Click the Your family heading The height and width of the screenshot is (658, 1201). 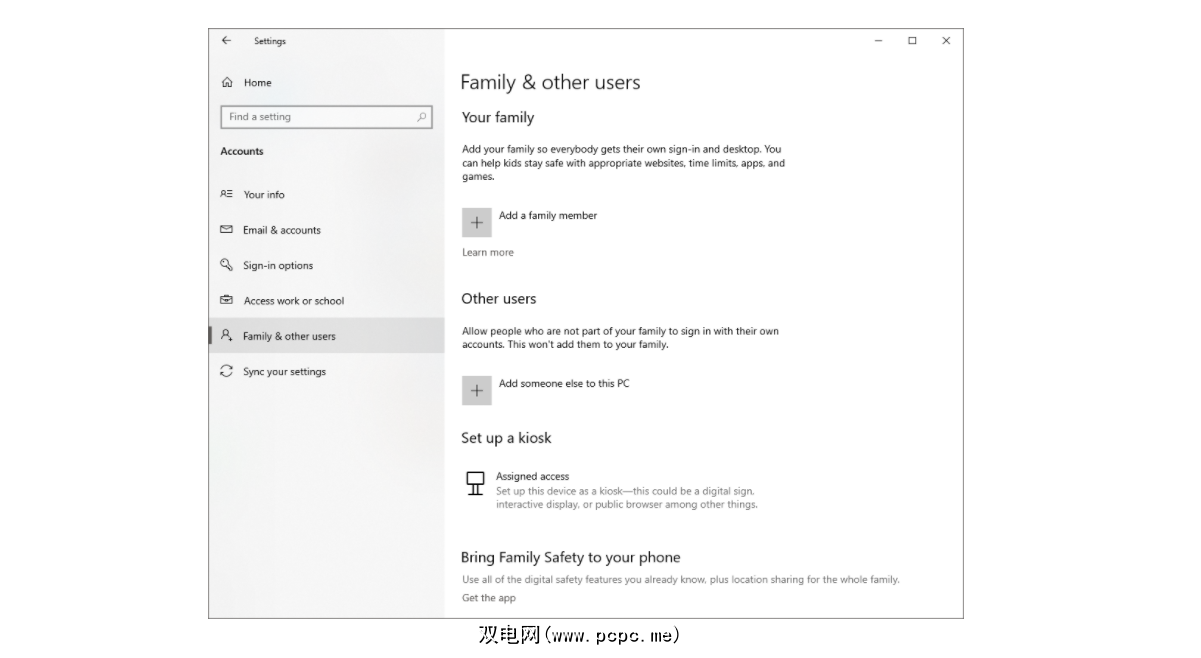(x=498, y=118)
